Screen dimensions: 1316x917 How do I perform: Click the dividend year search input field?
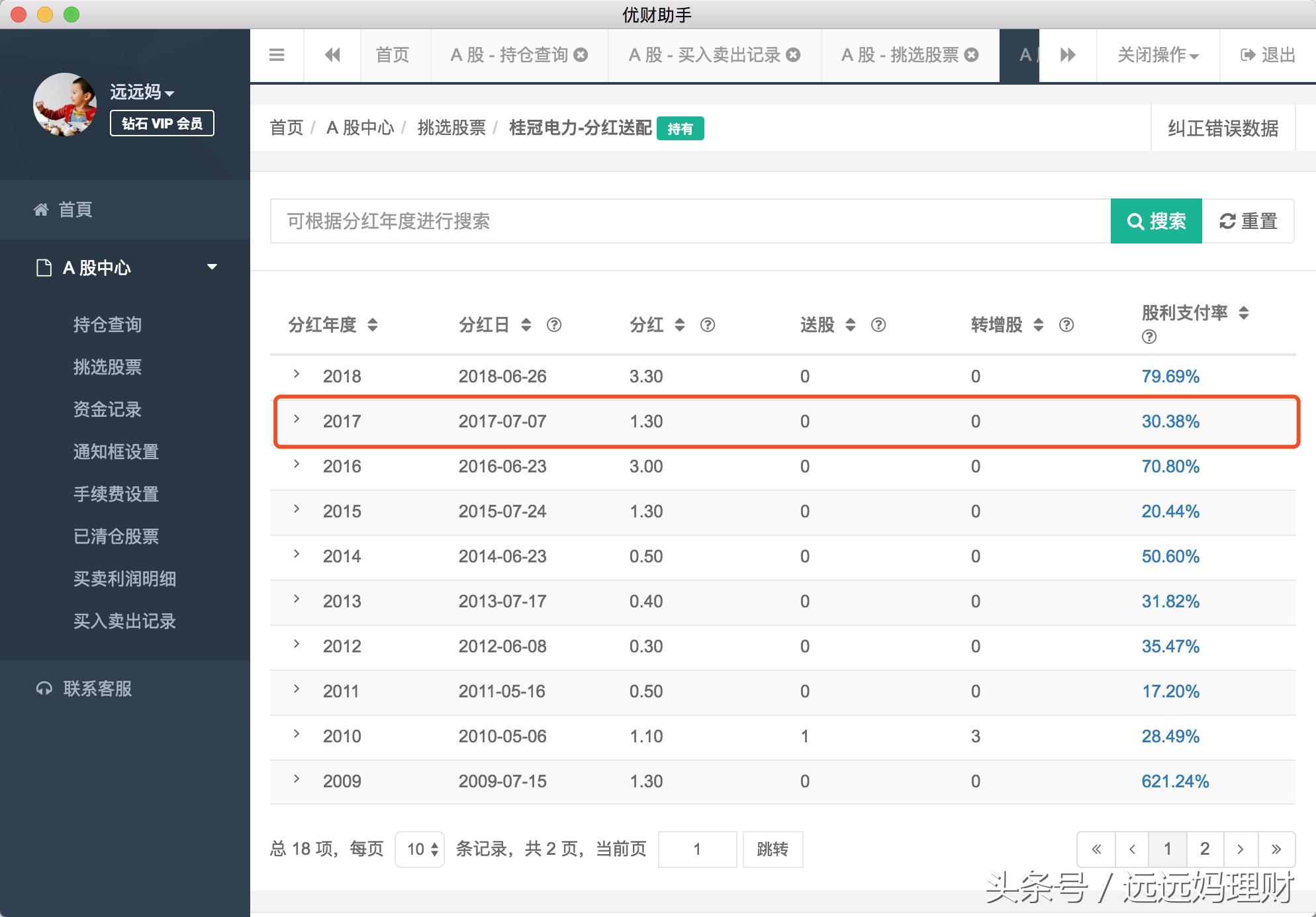662,221
